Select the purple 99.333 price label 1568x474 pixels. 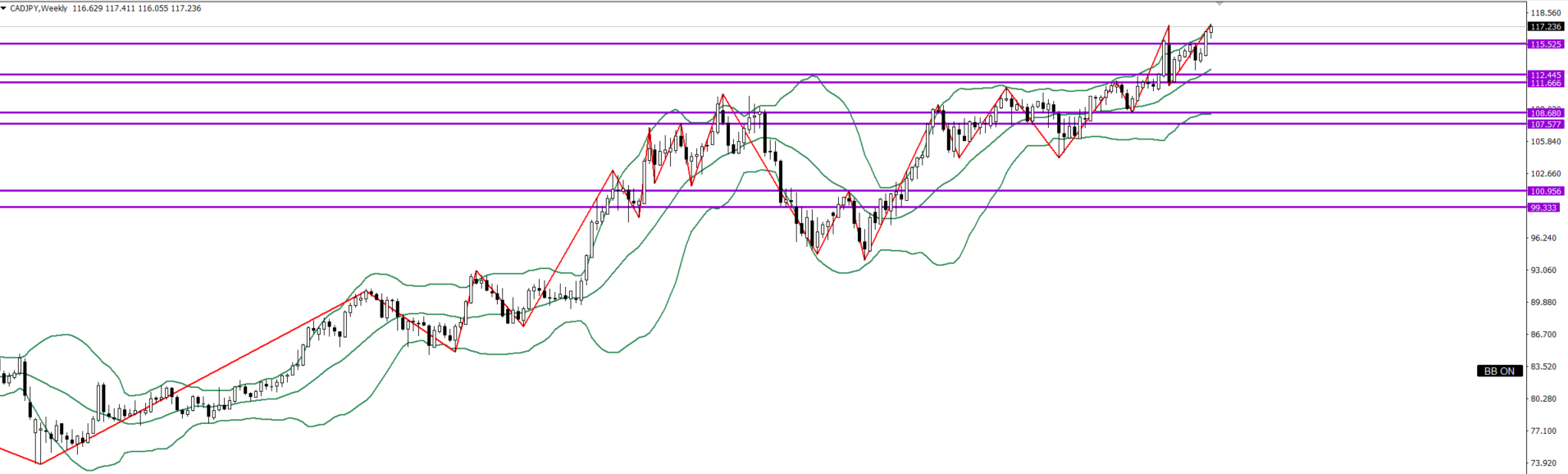point(1543,207)
